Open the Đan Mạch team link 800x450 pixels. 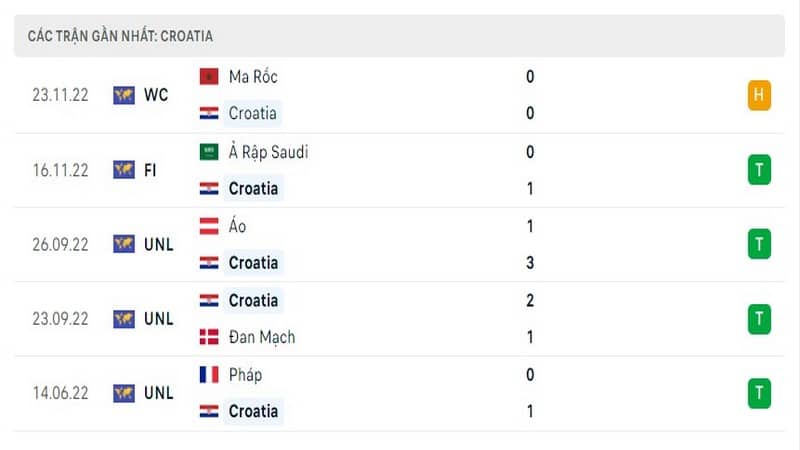point(262,337)
